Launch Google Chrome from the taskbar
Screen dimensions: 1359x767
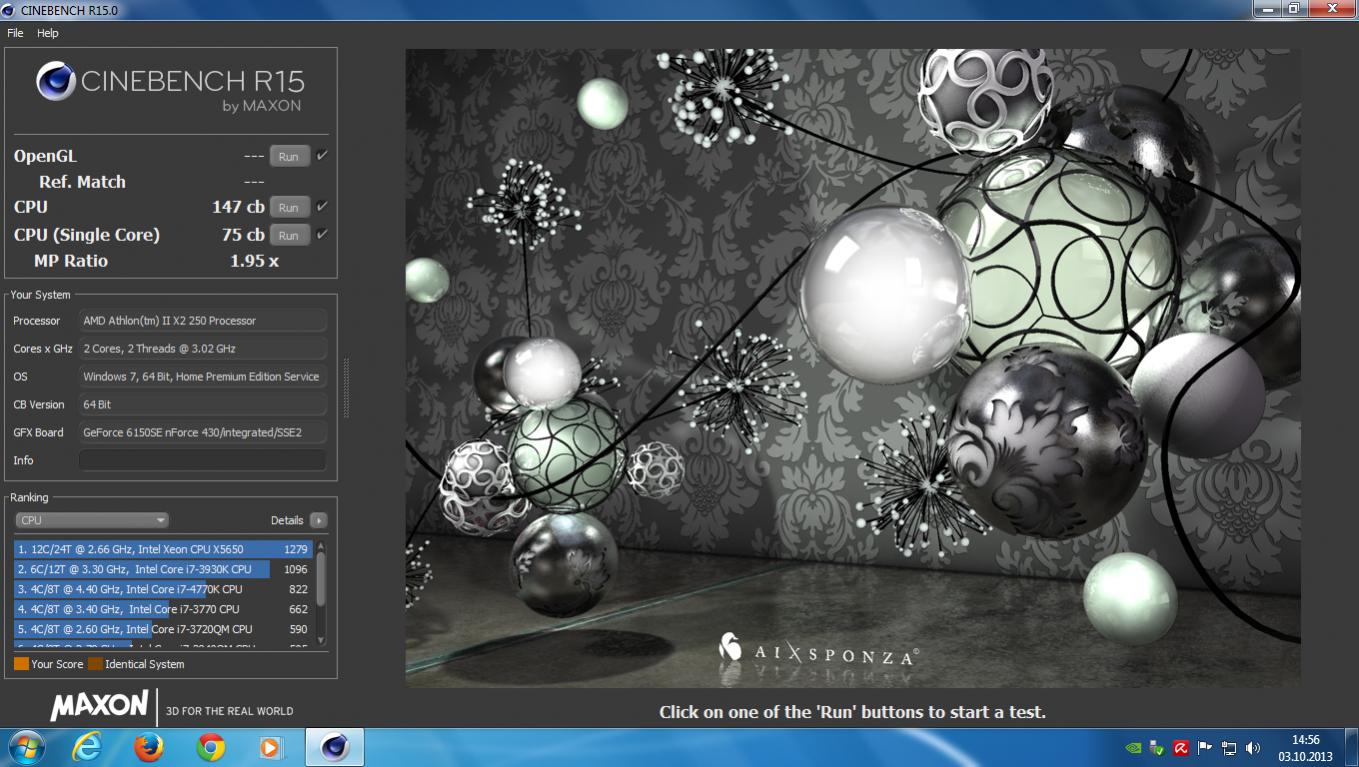pos(210,748)
